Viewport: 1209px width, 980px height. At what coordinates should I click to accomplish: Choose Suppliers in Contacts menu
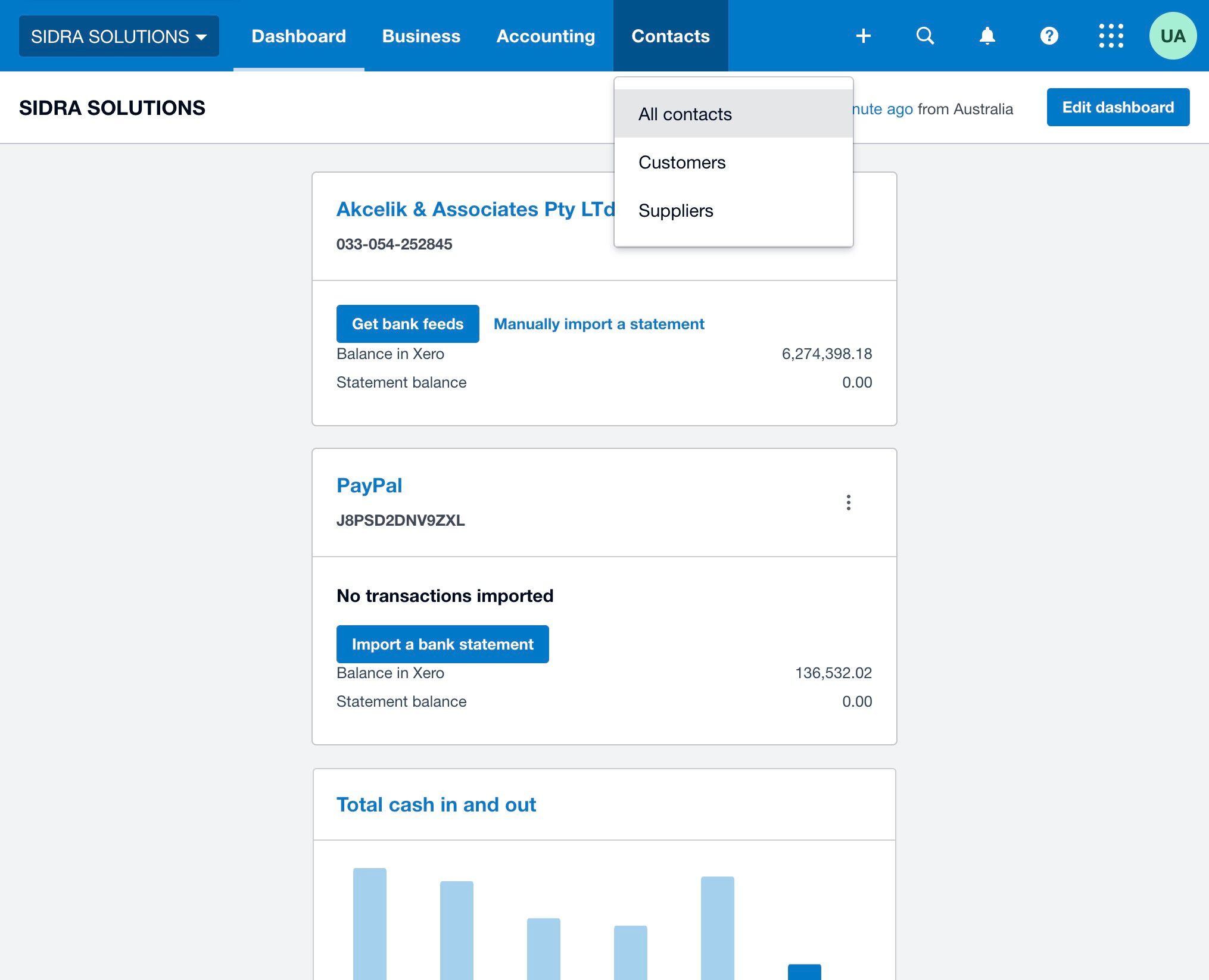coord(675,210)
